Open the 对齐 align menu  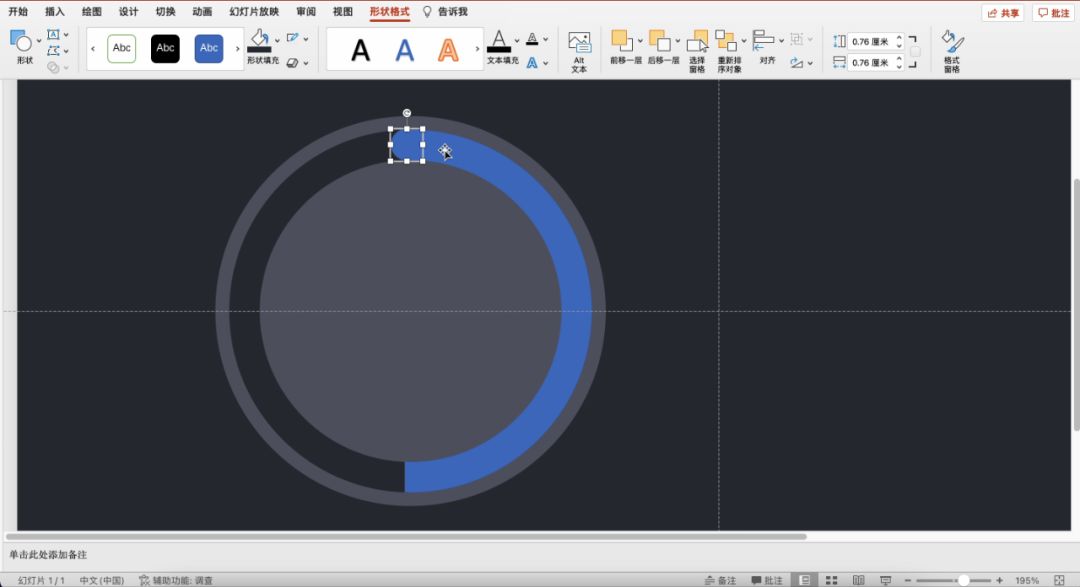pyautogui.click(x=767, y=47)
